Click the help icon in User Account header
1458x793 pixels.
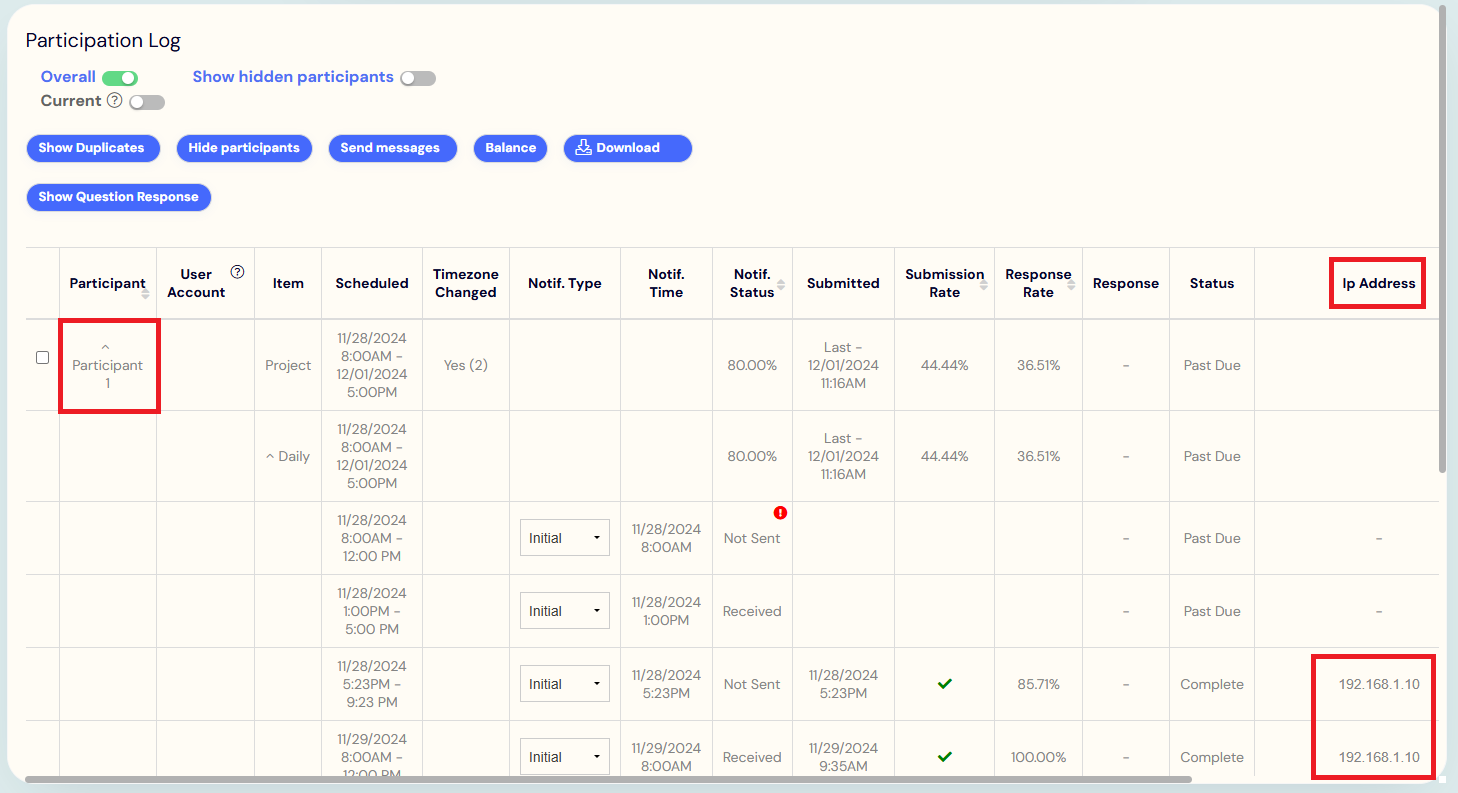pos(237,272)
